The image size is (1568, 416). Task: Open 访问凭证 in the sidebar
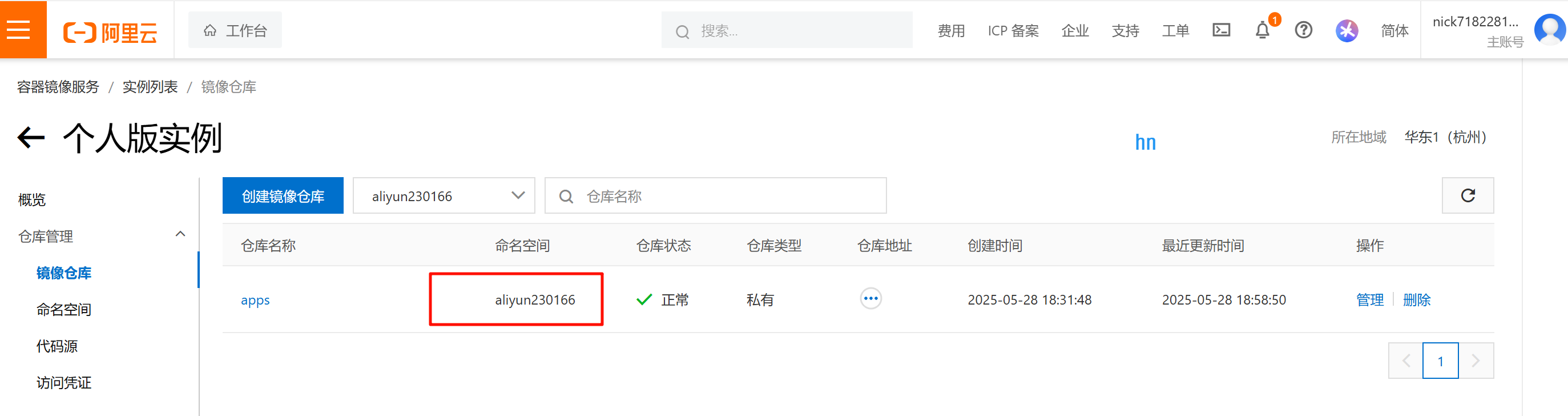[64, 382]
